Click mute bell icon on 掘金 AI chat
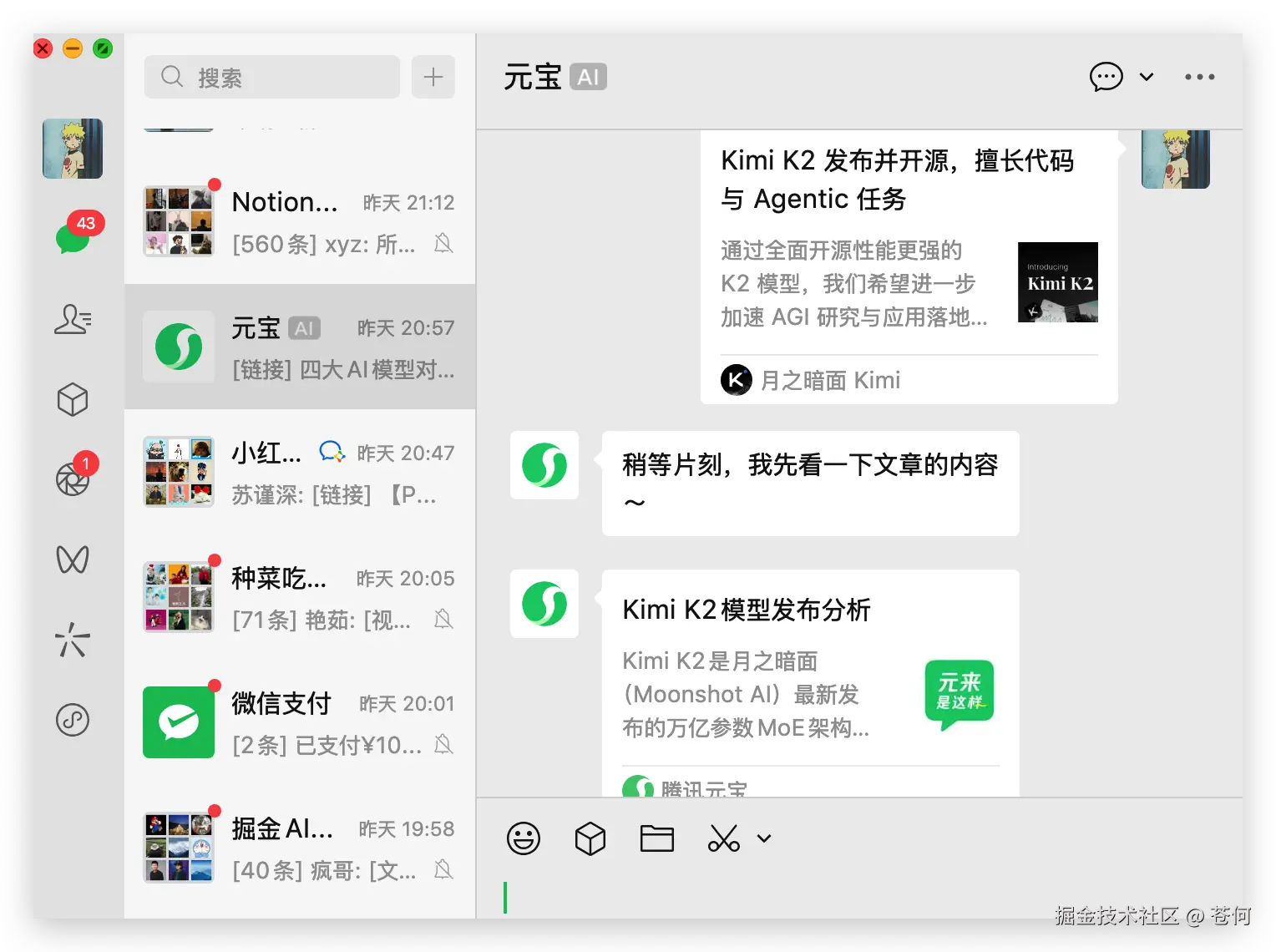The width and height of the screenshot is (1276, 952). (443, 870)
